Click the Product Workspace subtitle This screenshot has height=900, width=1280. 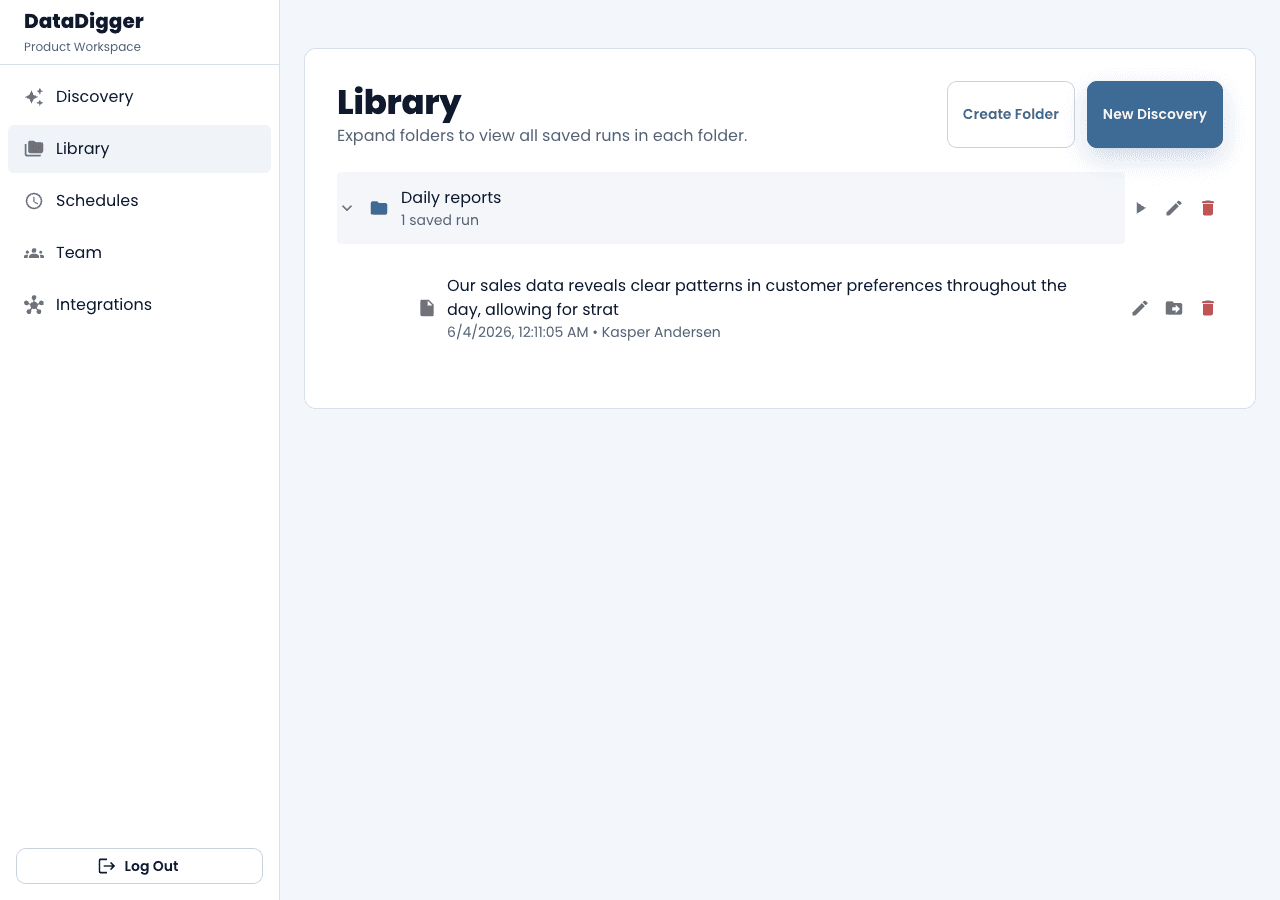click(x=82, y=47)
